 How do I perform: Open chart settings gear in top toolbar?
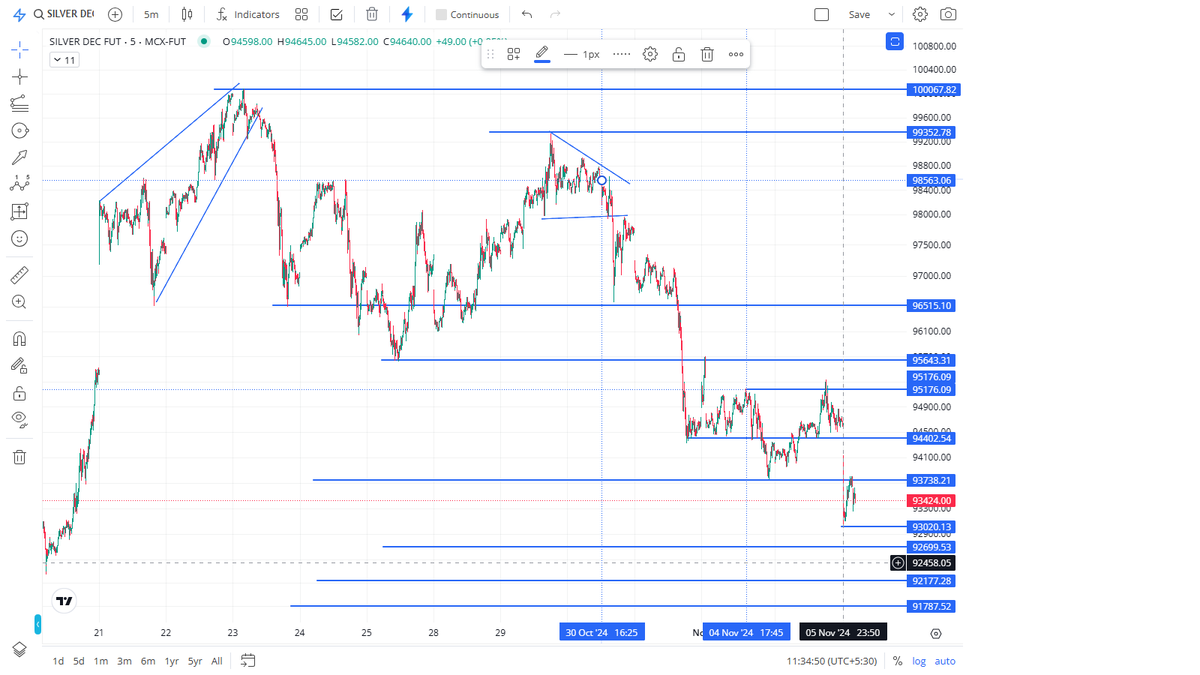point(920,15)
